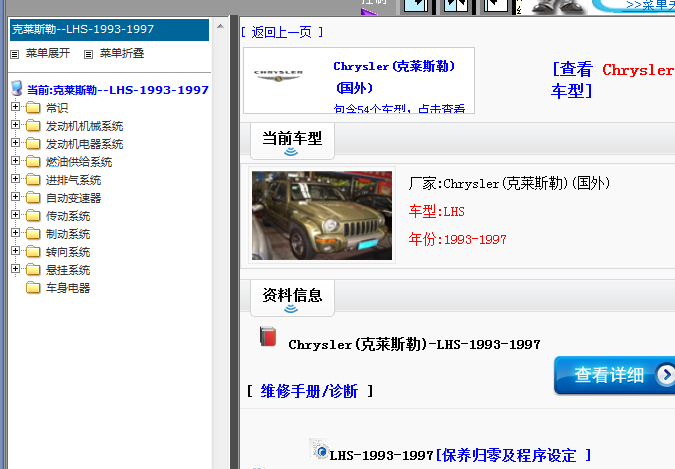Click the document icon beside LHS-1993-1997 保养归零
The image size is (675, 469).
coord(319,449)
